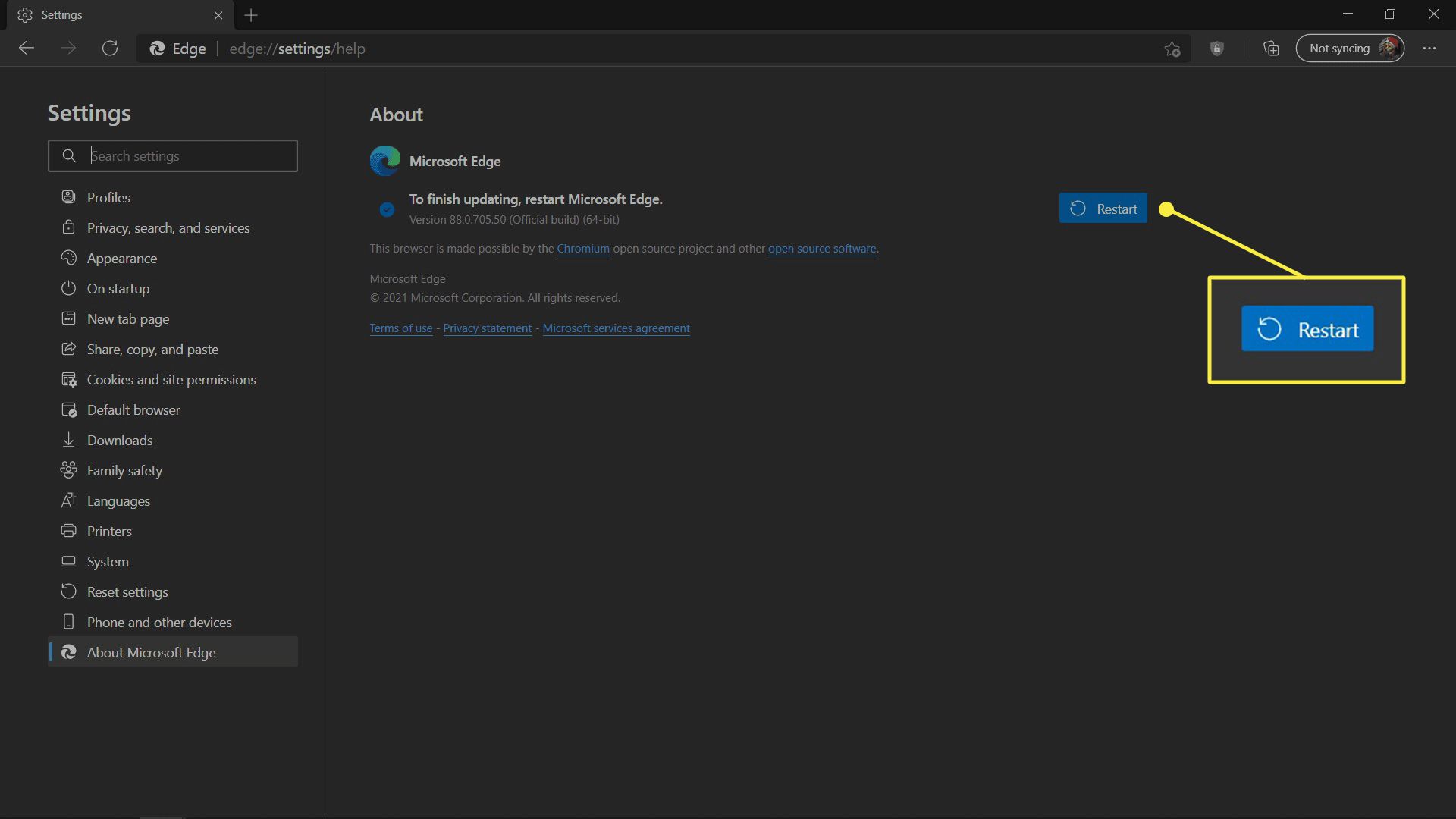This screenshot has height=819, width=1456.
Task: Click the On startup power icon
Action: pos(68,287)
